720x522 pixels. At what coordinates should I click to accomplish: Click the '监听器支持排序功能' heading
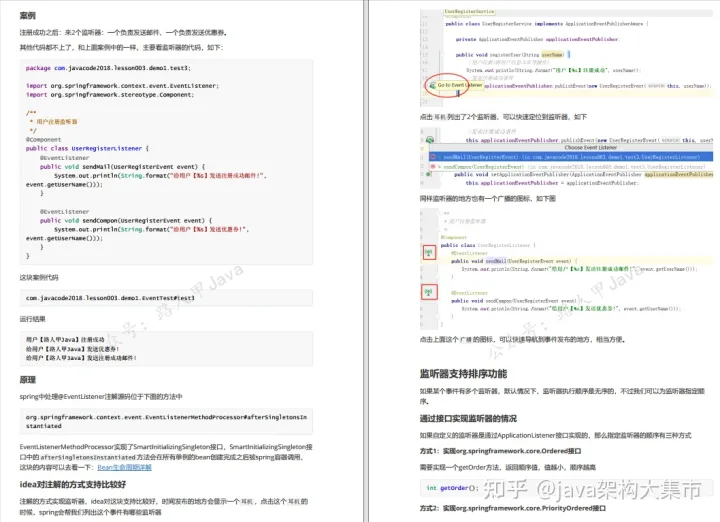463,374
